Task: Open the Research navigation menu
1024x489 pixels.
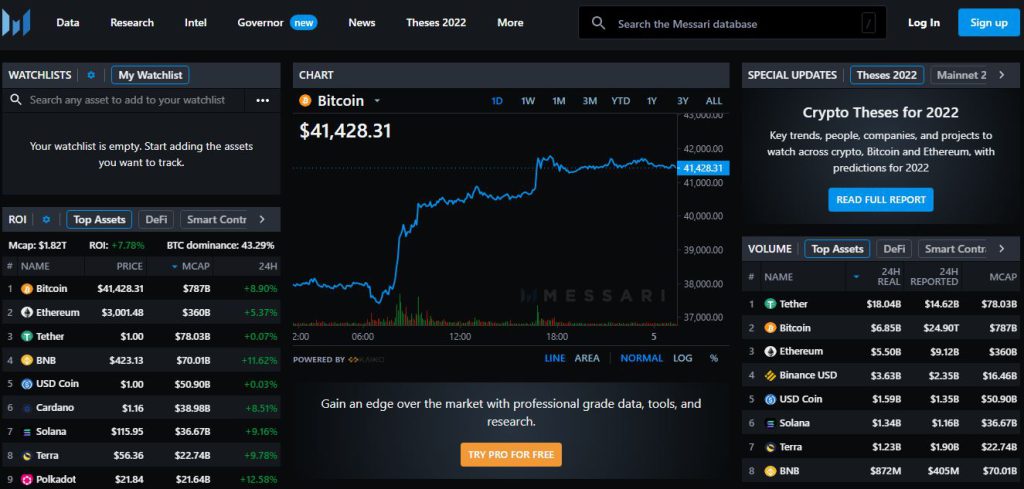Action: 132,23
